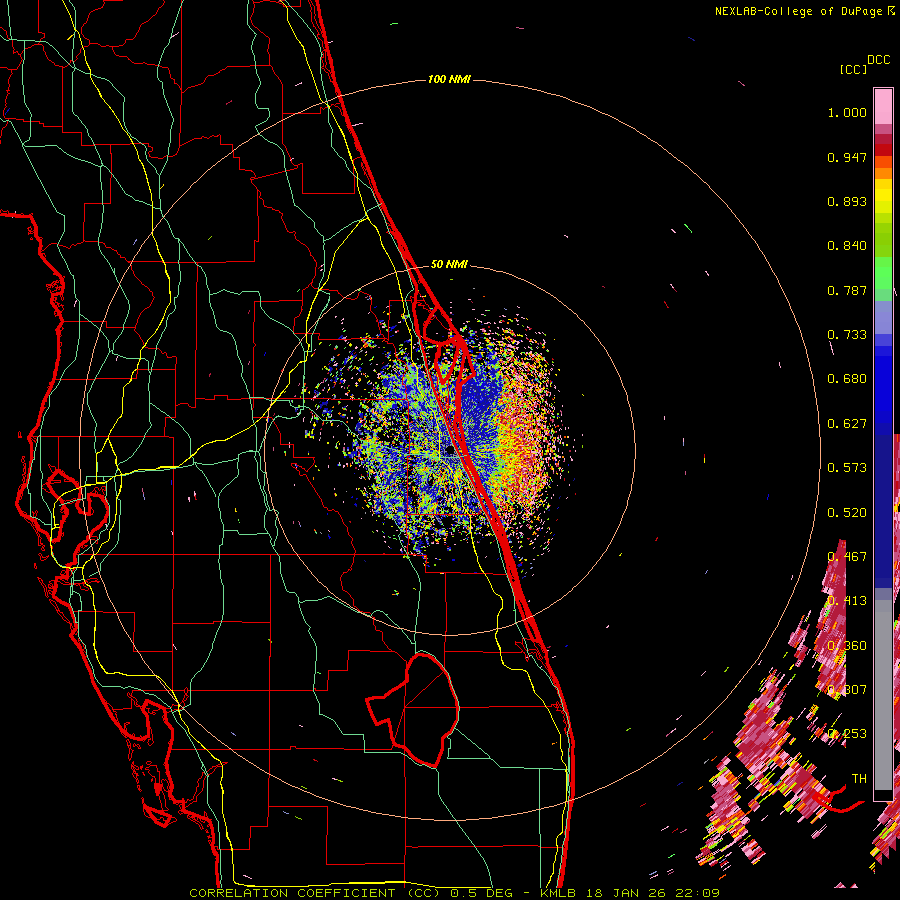Viewport: 900px width, 900px height.
Task: Click the 1.000 scale value
Action: tap(847, 112)
